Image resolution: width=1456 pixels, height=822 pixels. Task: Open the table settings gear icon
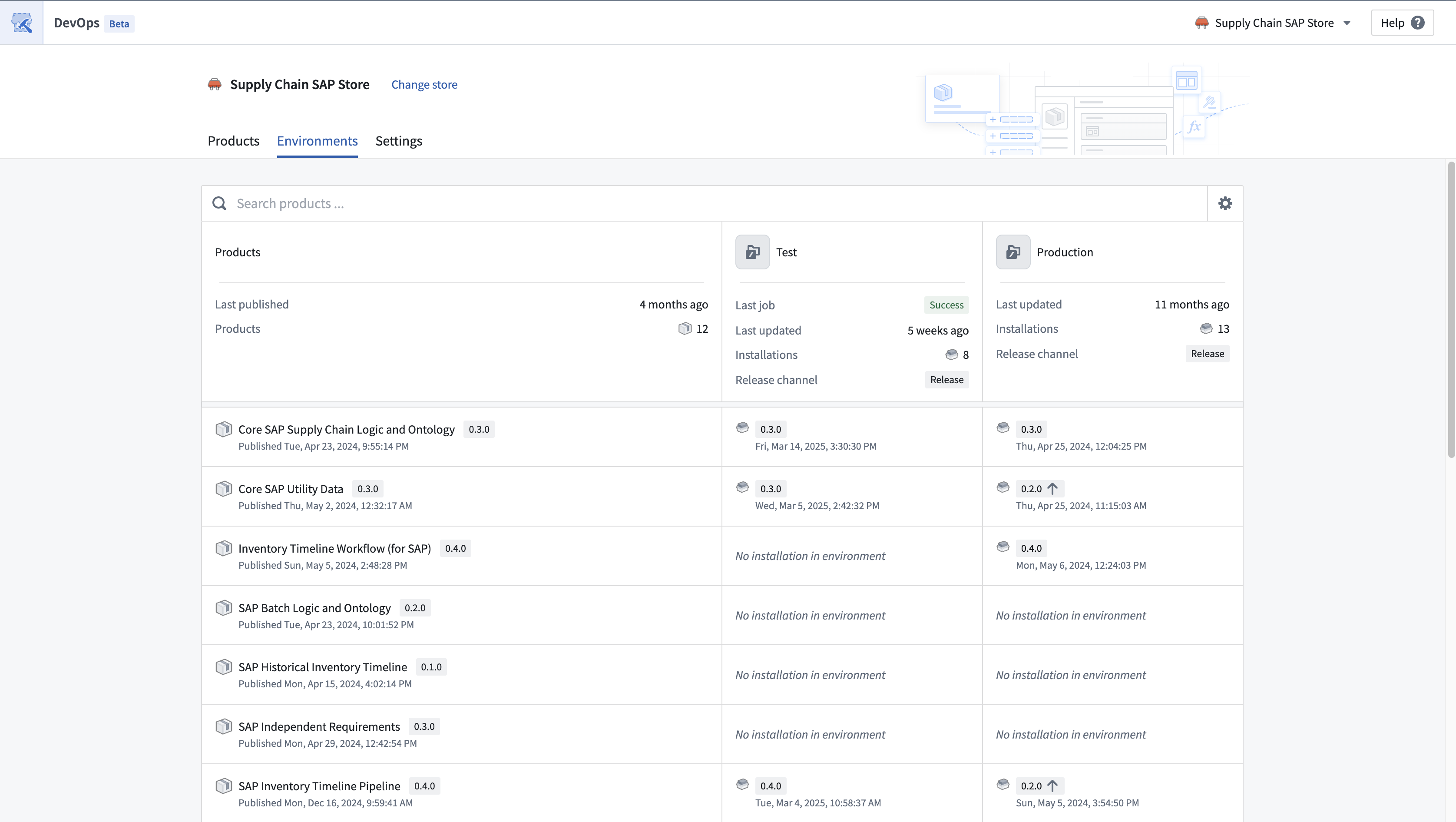[x=1225, y=203]
